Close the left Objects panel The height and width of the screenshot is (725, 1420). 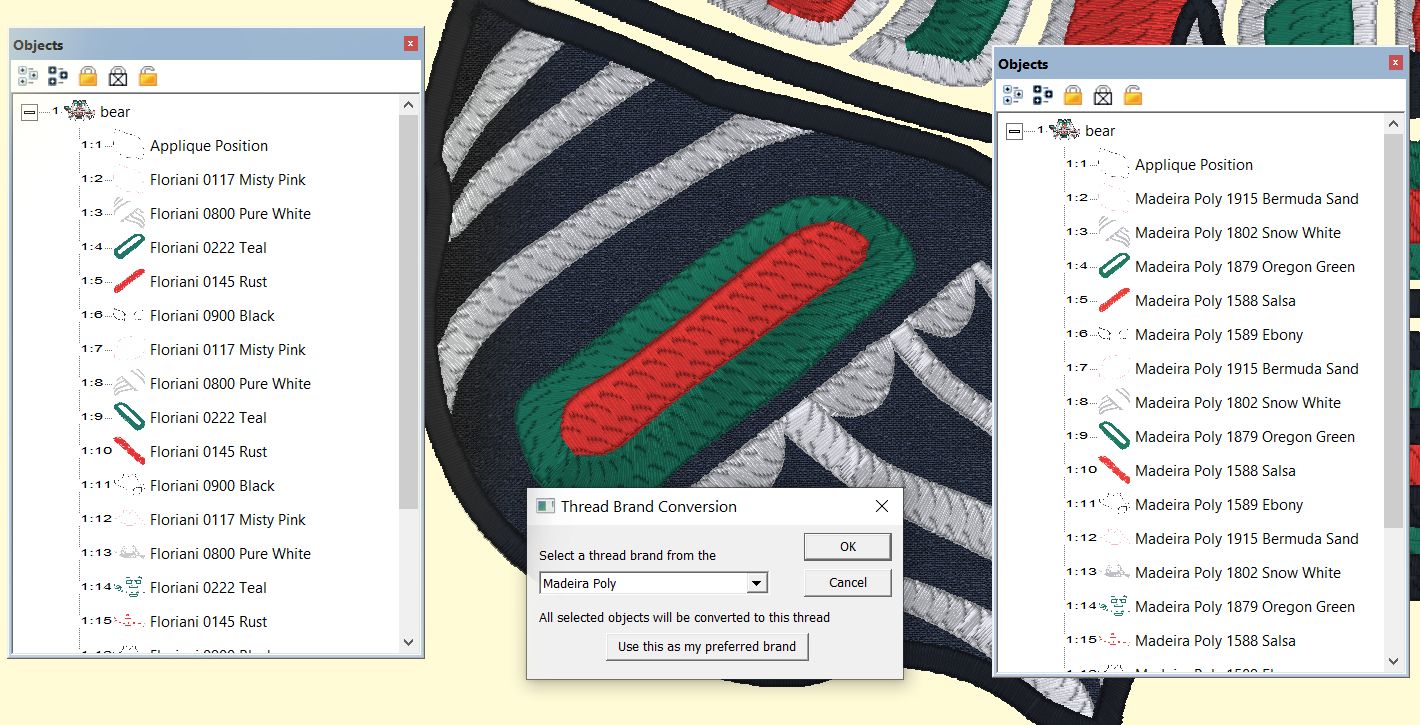(x=410, y=44)
